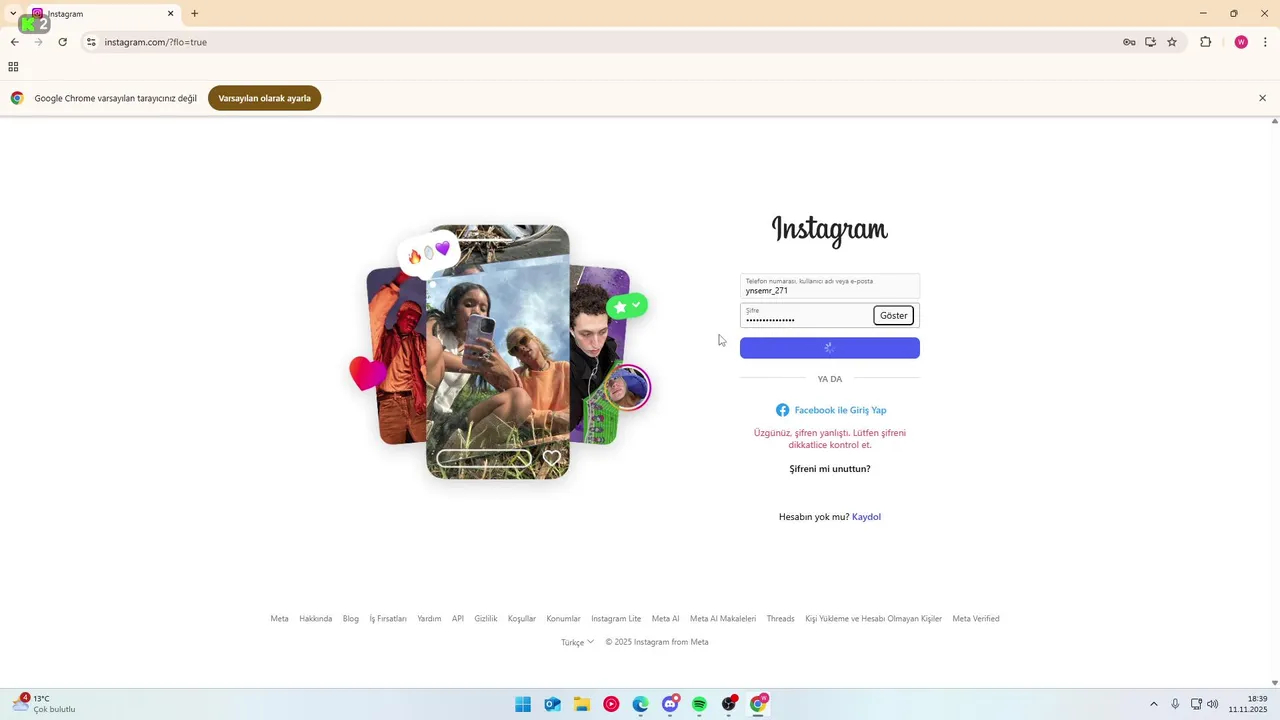
Task: Click the username input field
Action: point(829,286)
